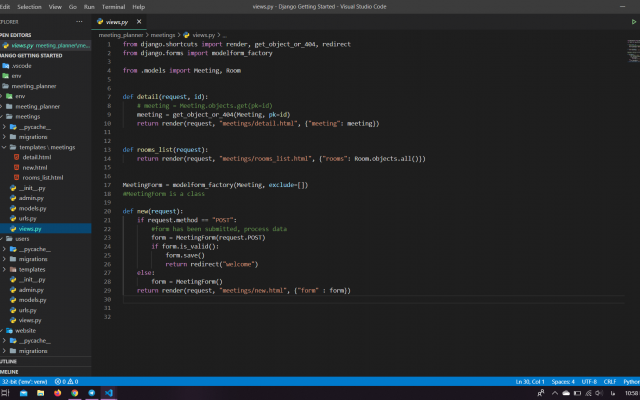Open the People tray icon
The image size is (640, 400).
point(541,393)
